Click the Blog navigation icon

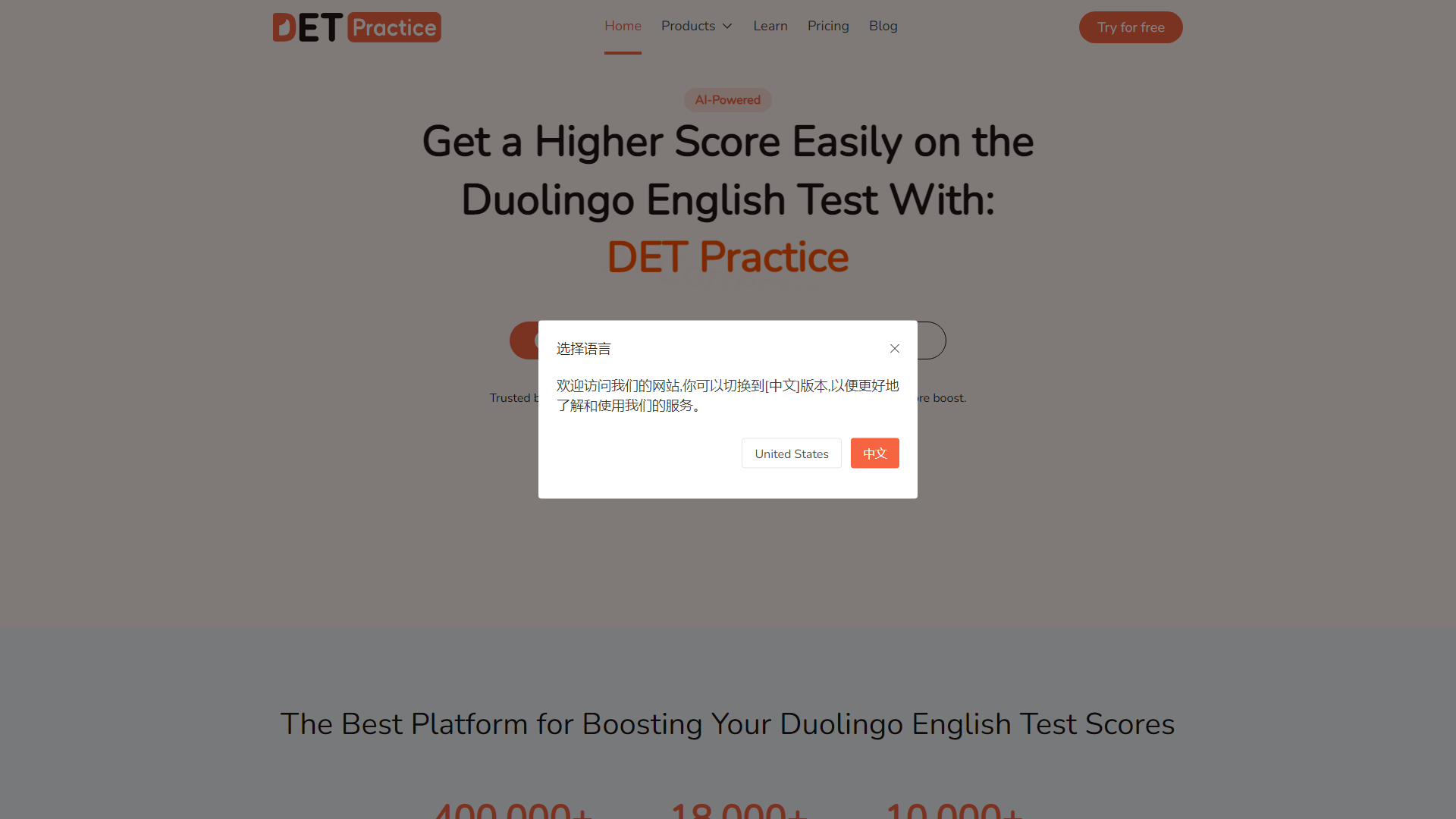[881, 25]
